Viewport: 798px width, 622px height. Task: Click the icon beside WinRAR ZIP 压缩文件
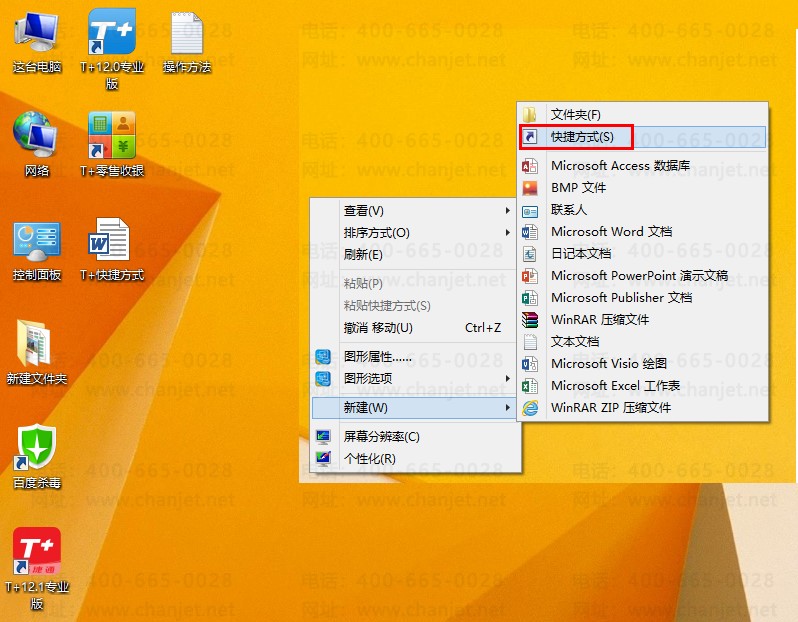pos(530,408)
